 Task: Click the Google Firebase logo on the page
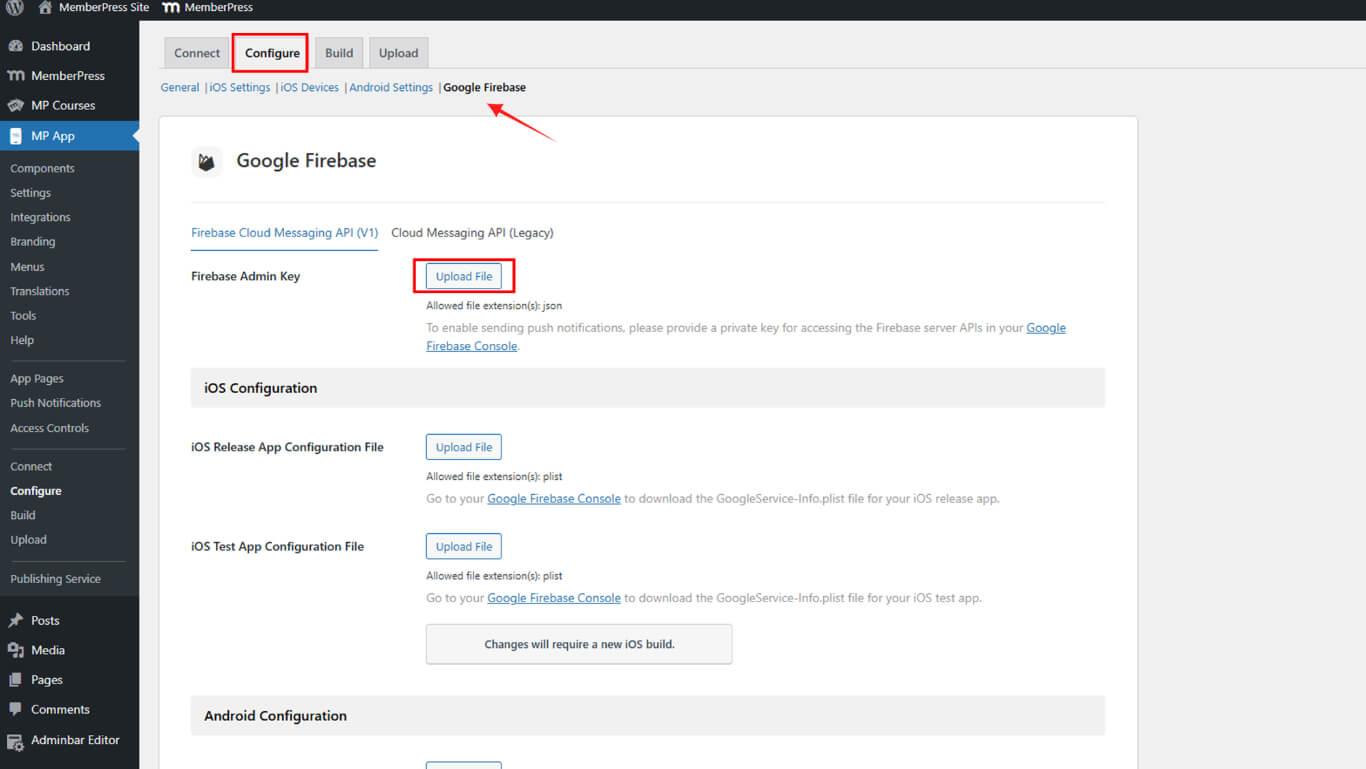coord(207,160)
